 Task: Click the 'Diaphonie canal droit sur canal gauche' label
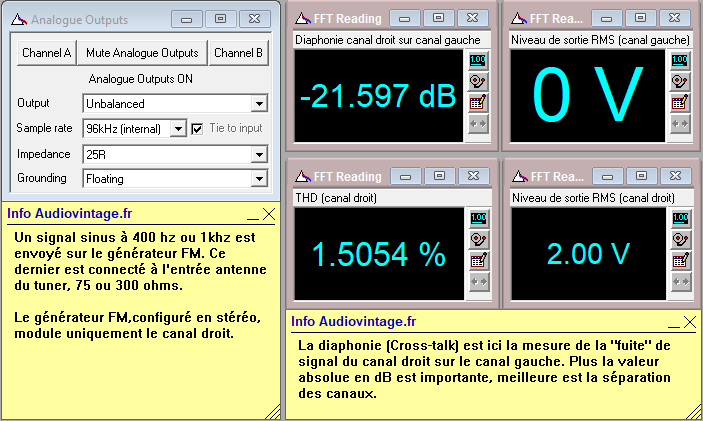point(387,40)
